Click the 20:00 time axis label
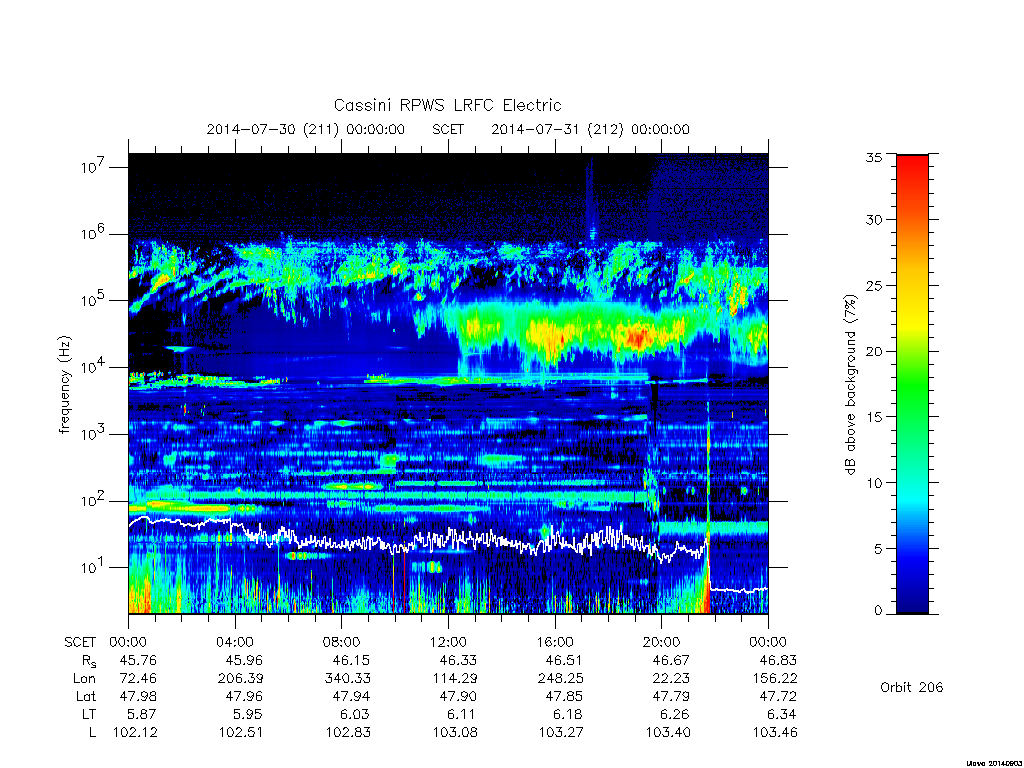The width and height of the screenshot is (1024, 768). 662,642
